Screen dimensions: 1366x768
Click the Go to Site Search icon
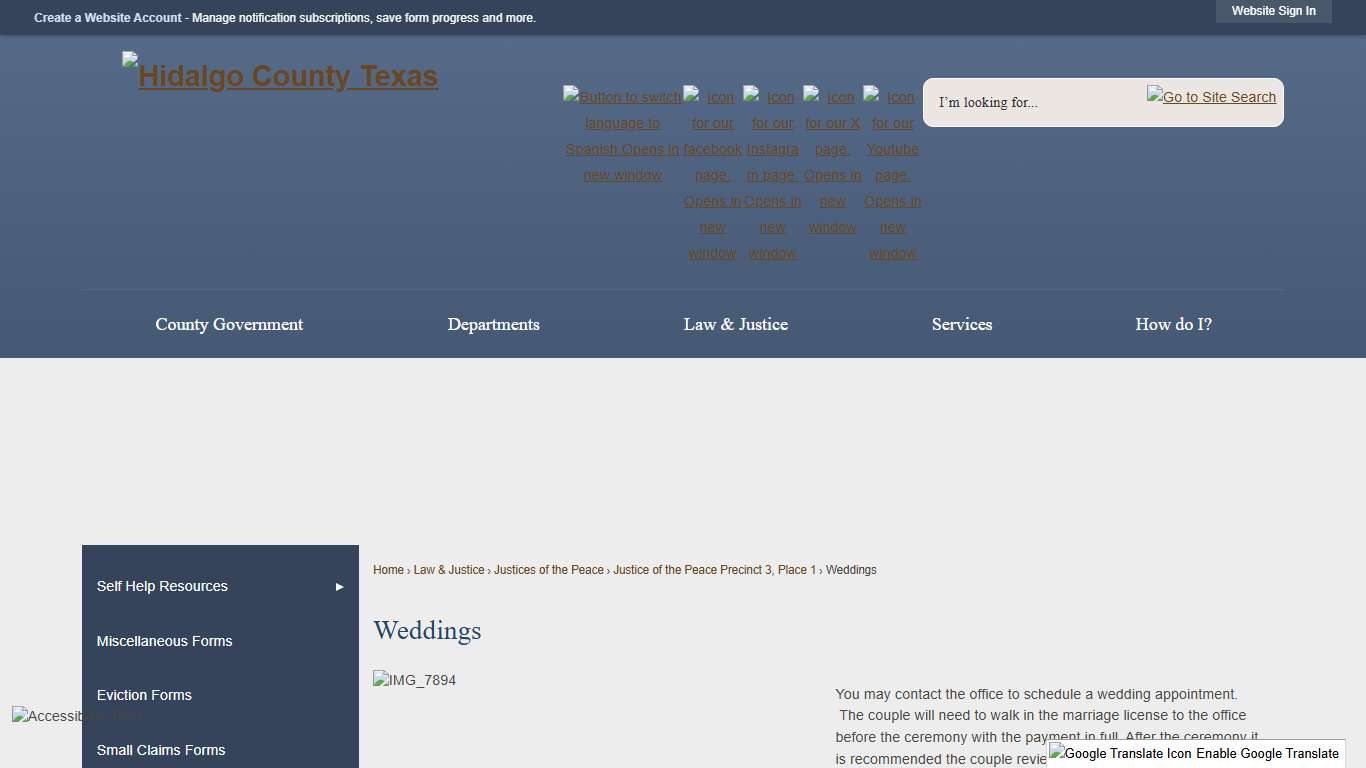(1211, 97)
